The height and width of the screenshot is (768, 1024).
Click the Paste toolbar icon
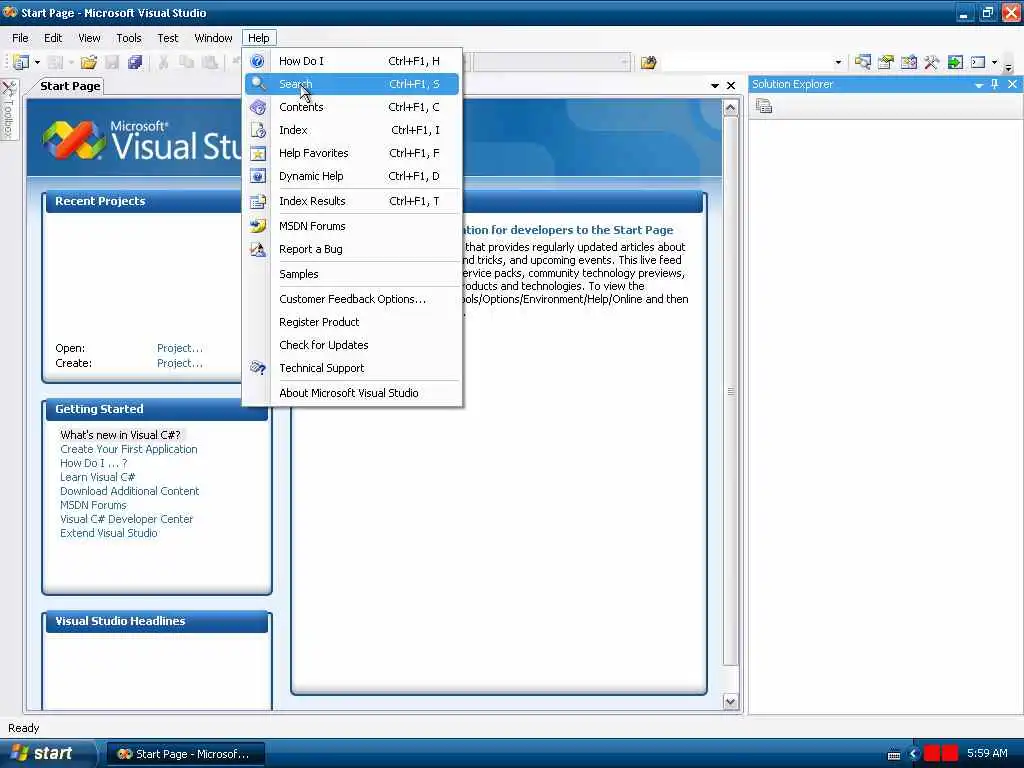coord(210,62)
